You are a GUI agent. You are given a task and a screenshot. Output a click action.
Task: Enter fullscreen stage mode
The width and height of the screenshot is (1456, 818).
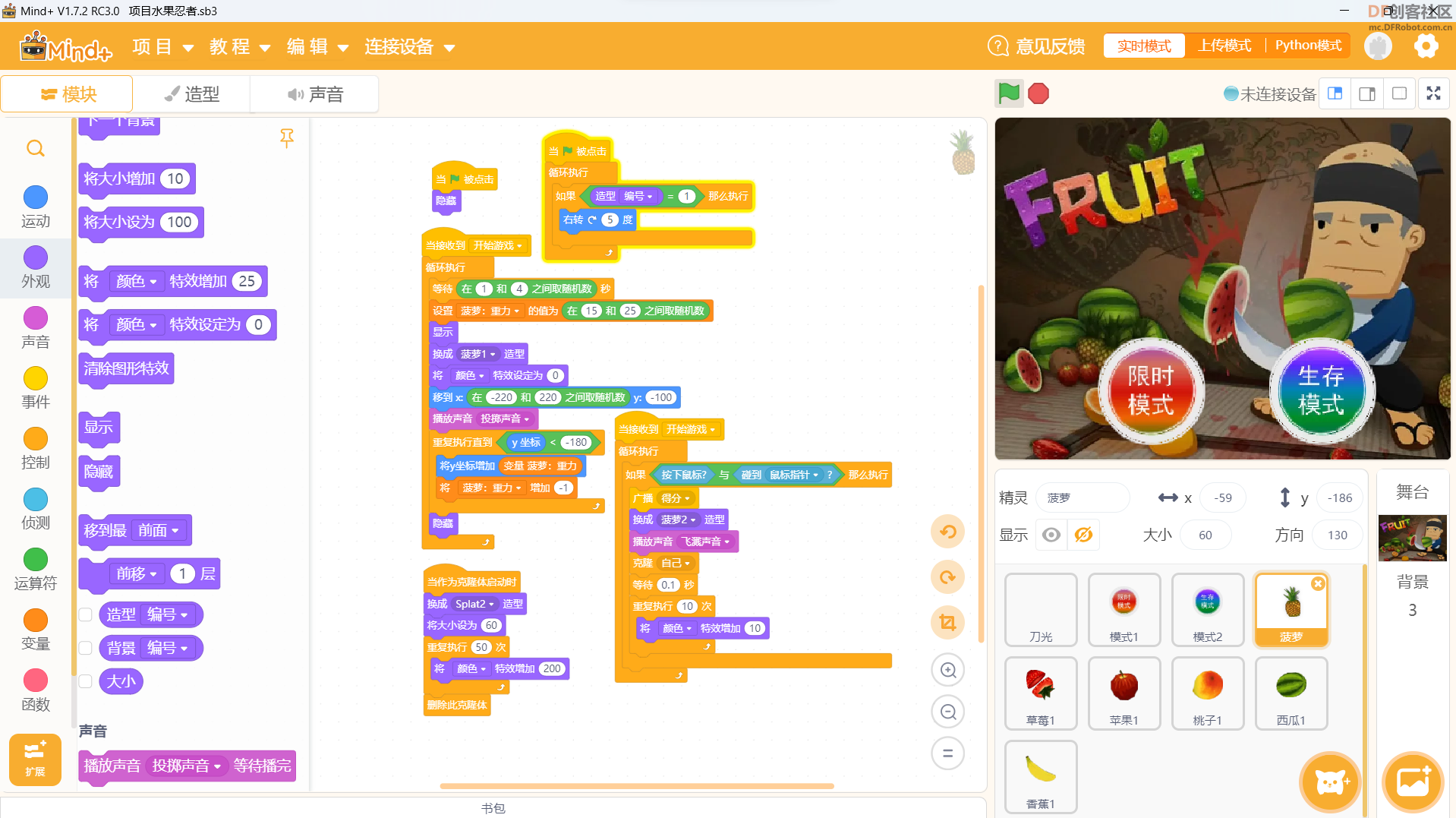[x=1433, y=93]
